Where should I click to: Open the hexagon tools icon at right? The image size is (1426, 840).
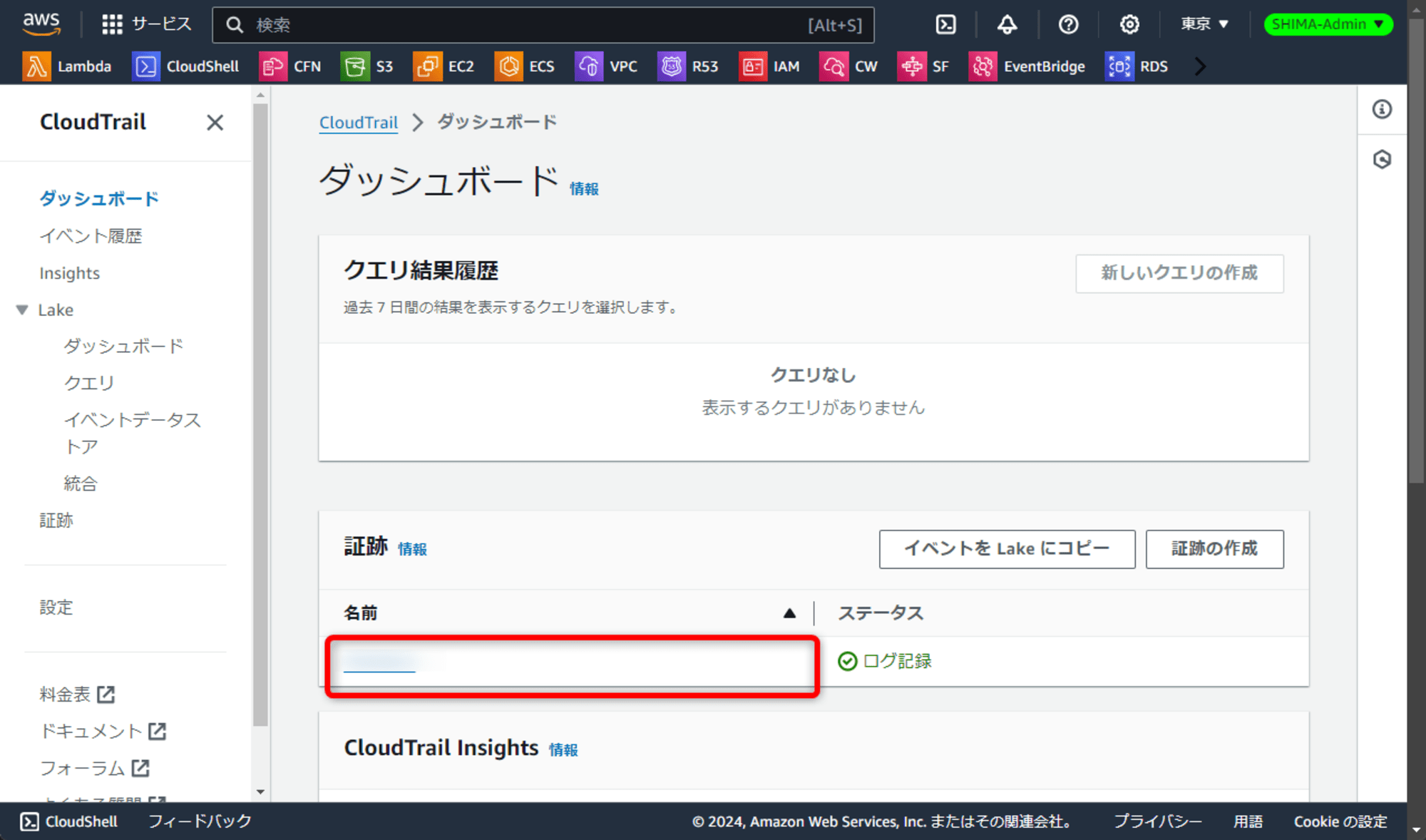pyautogui.click(x=1382, y=159)
